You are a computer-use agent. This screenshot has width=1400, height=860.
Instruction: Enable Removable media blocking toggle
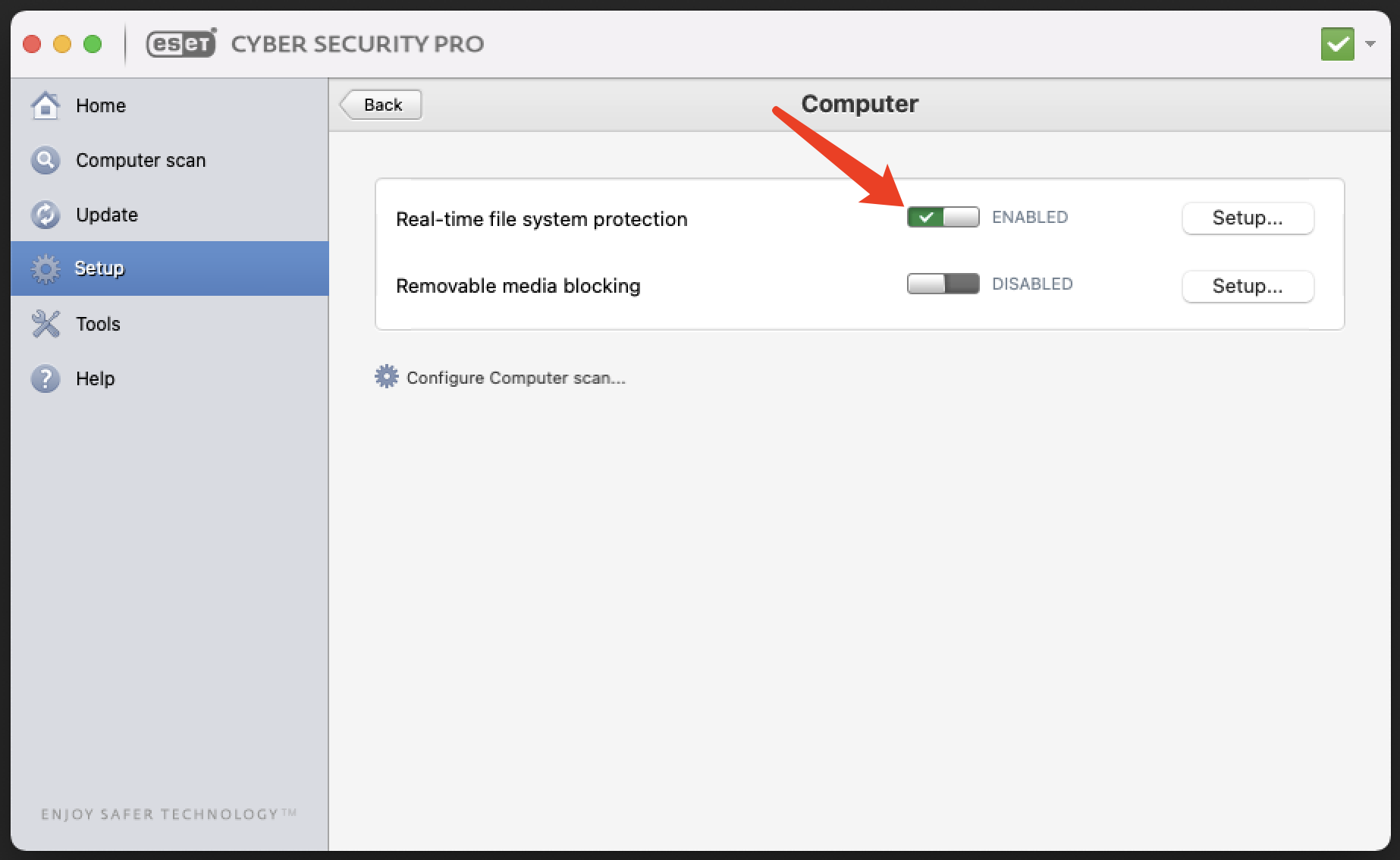pyautogui.click(x=943, y=284)
